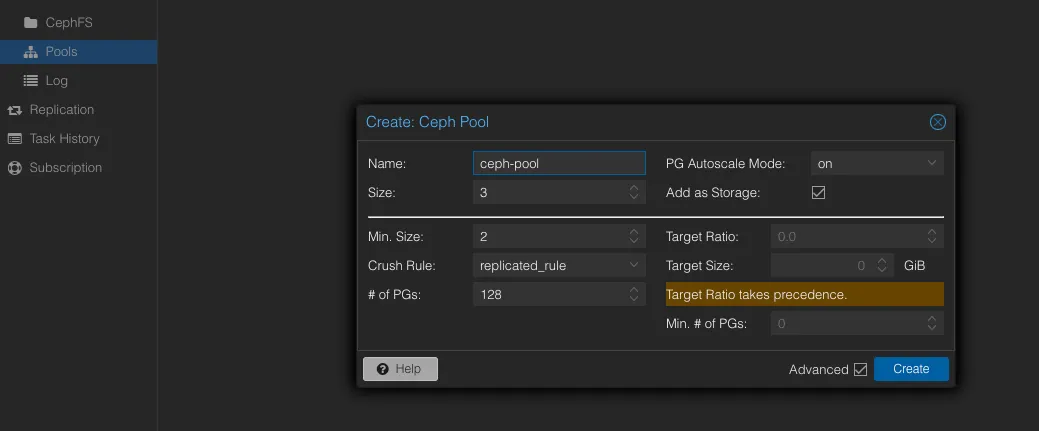
Task: Uncheck the Advanced checkbox
Action: (x=860, y=369)
